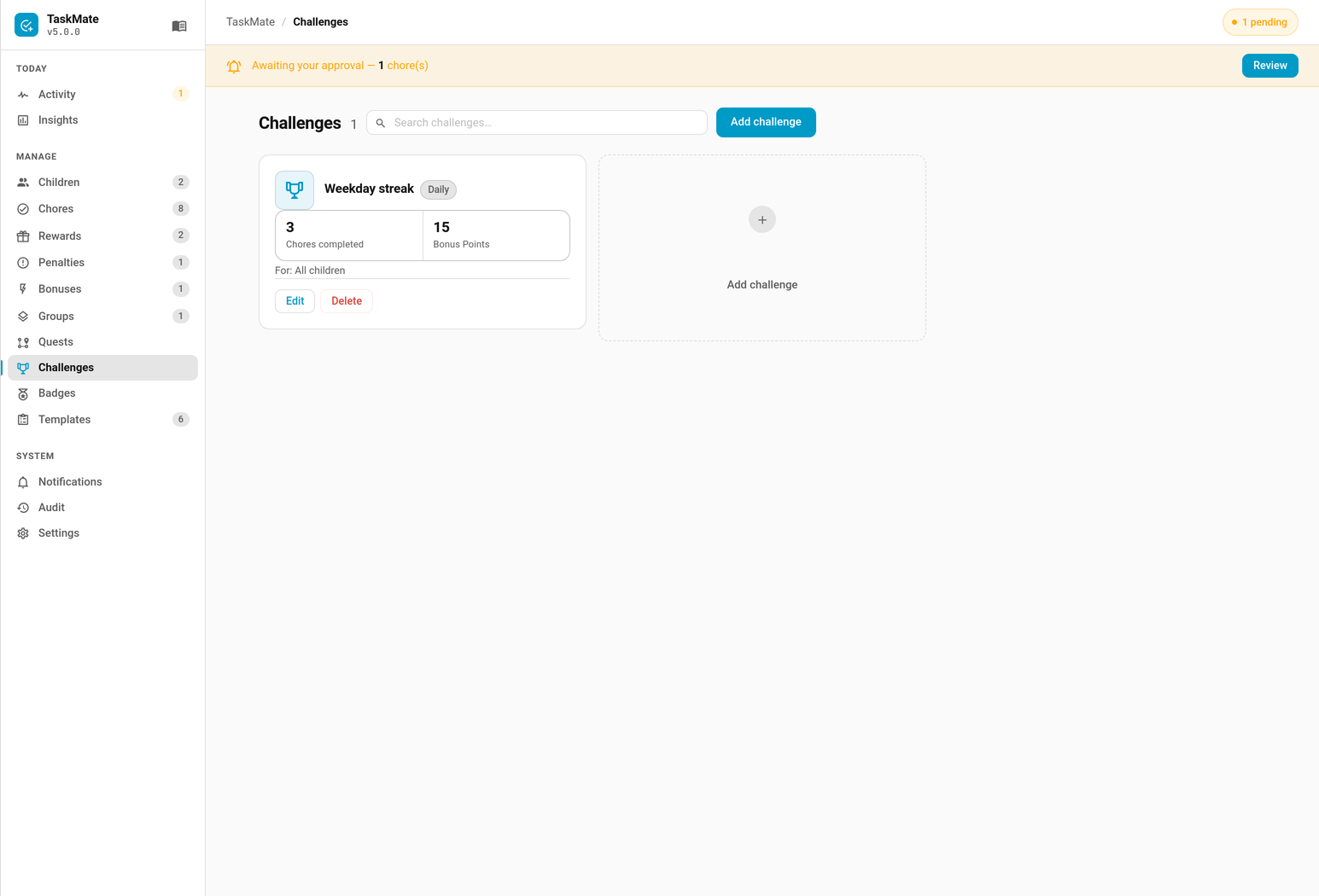The height and width of the screenshot is (896, 1319).
Task: Click the Badges medal icon
Action: coord(23,393)
